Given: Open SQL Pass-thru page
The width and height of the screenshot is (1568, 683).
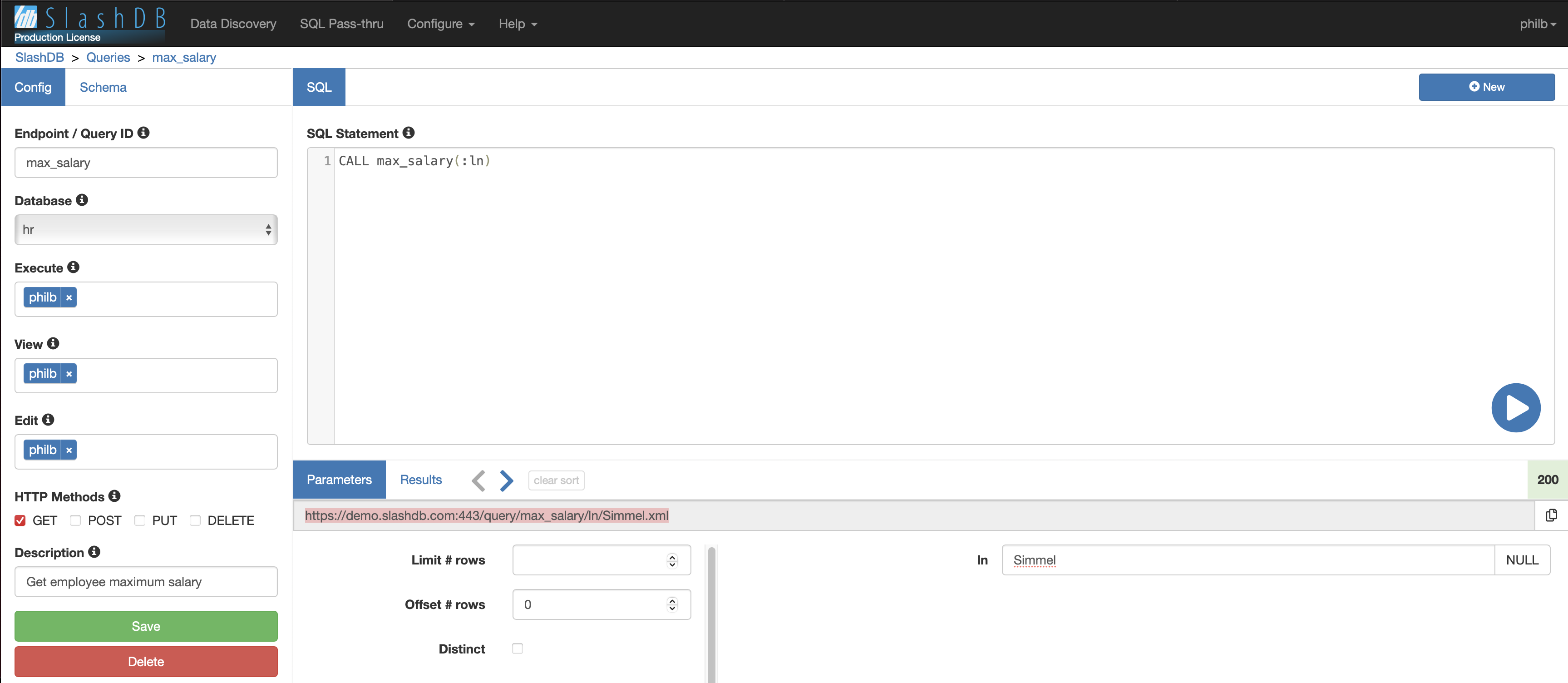Looking at the screenshot, I should click(x=341, y=24).
